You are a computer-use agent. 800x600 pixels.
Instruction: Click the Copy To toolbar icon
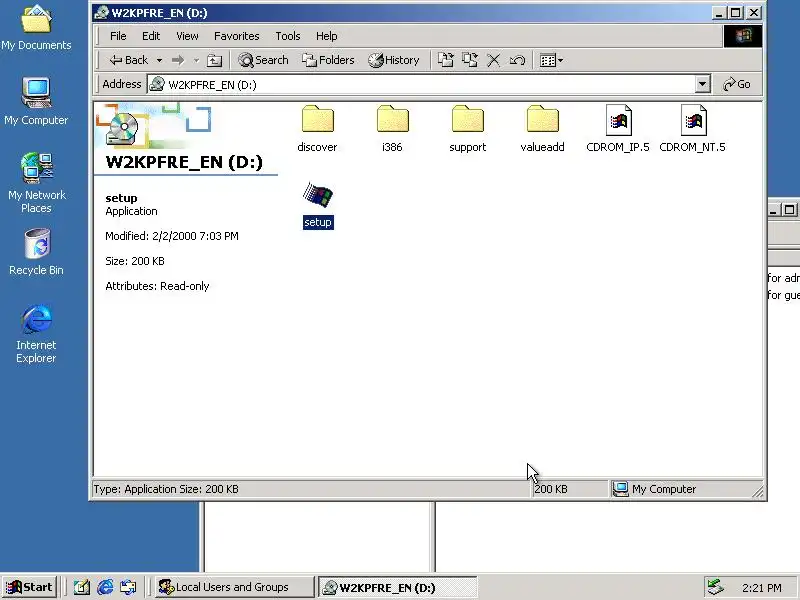click(x=469, y=60)
